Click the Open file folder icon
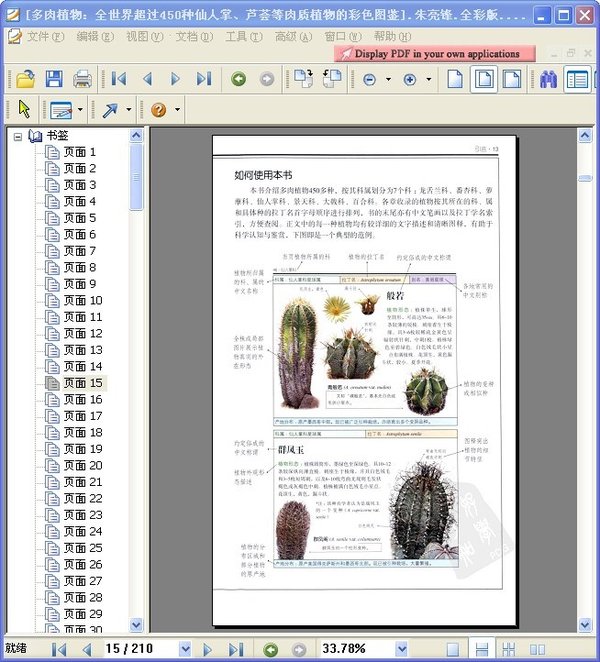 25,79
